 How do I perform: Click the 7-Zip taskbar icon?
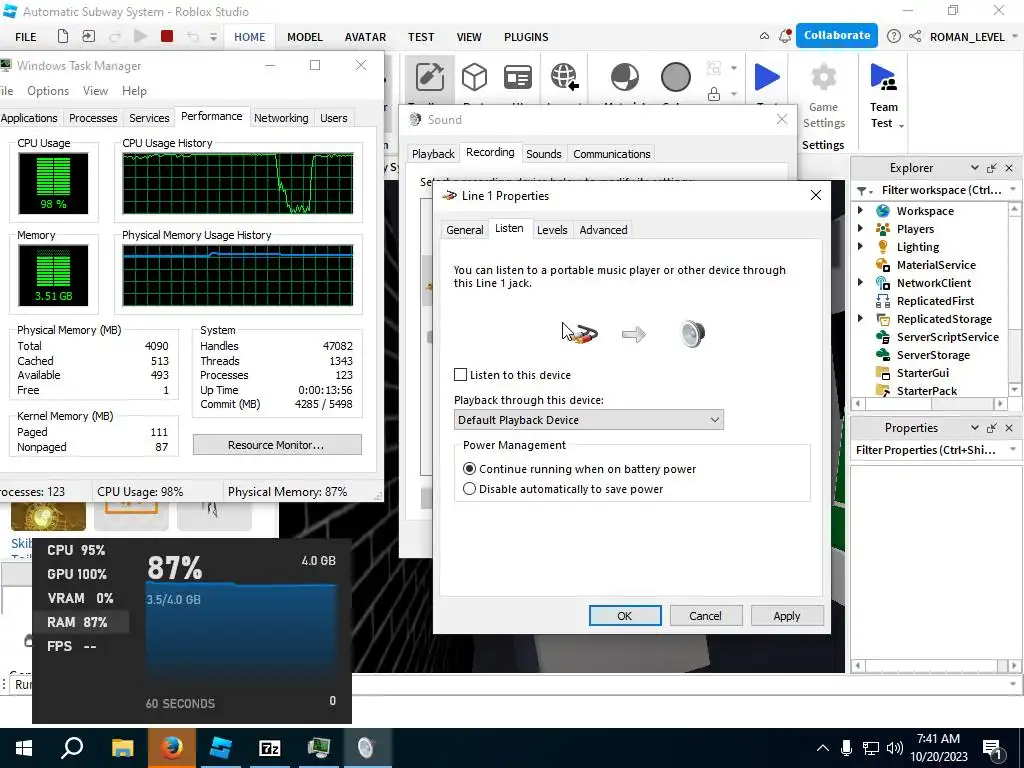(270, 748)
